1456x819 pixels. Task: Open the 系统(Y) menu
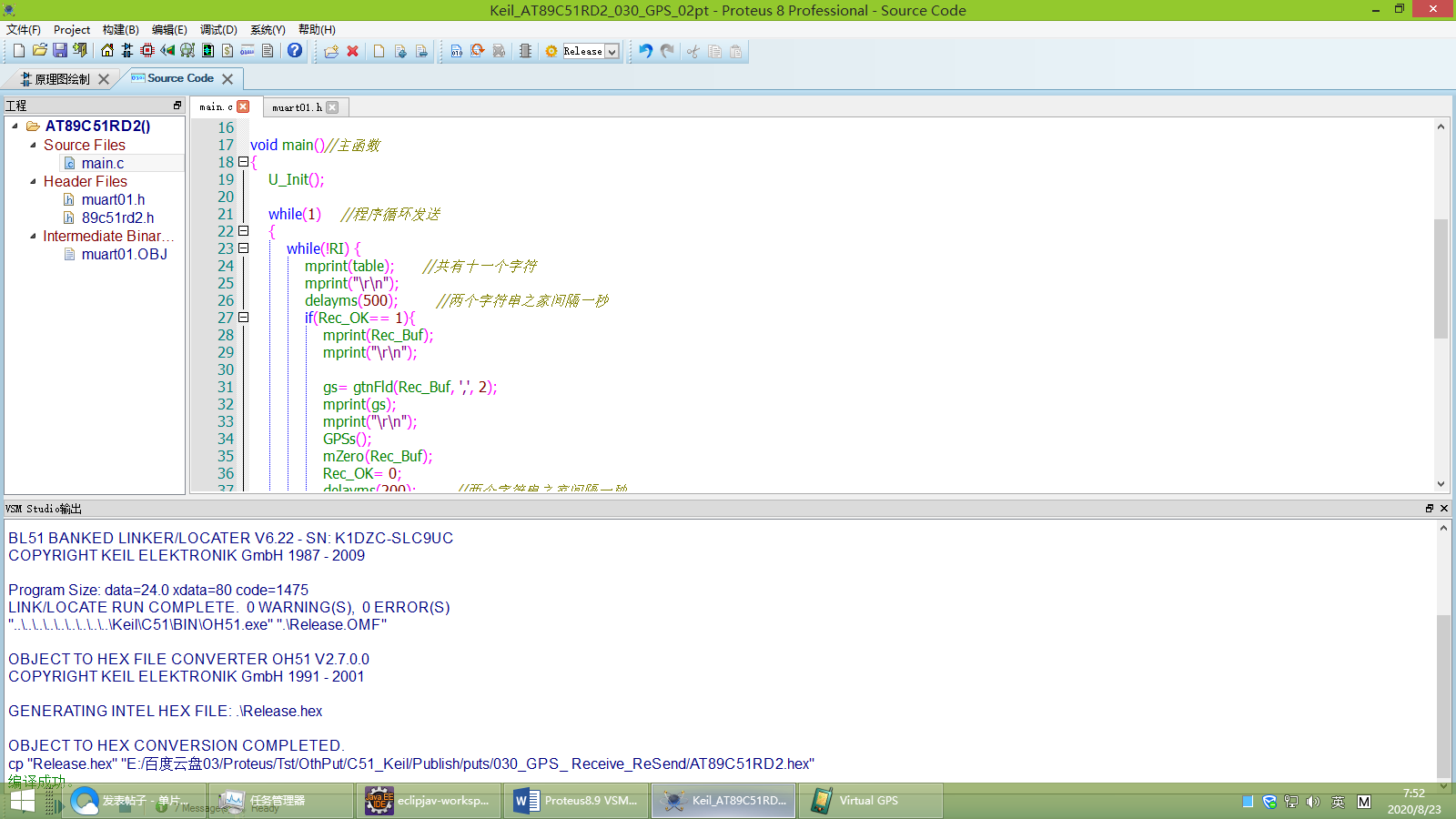tap(268, 29)
